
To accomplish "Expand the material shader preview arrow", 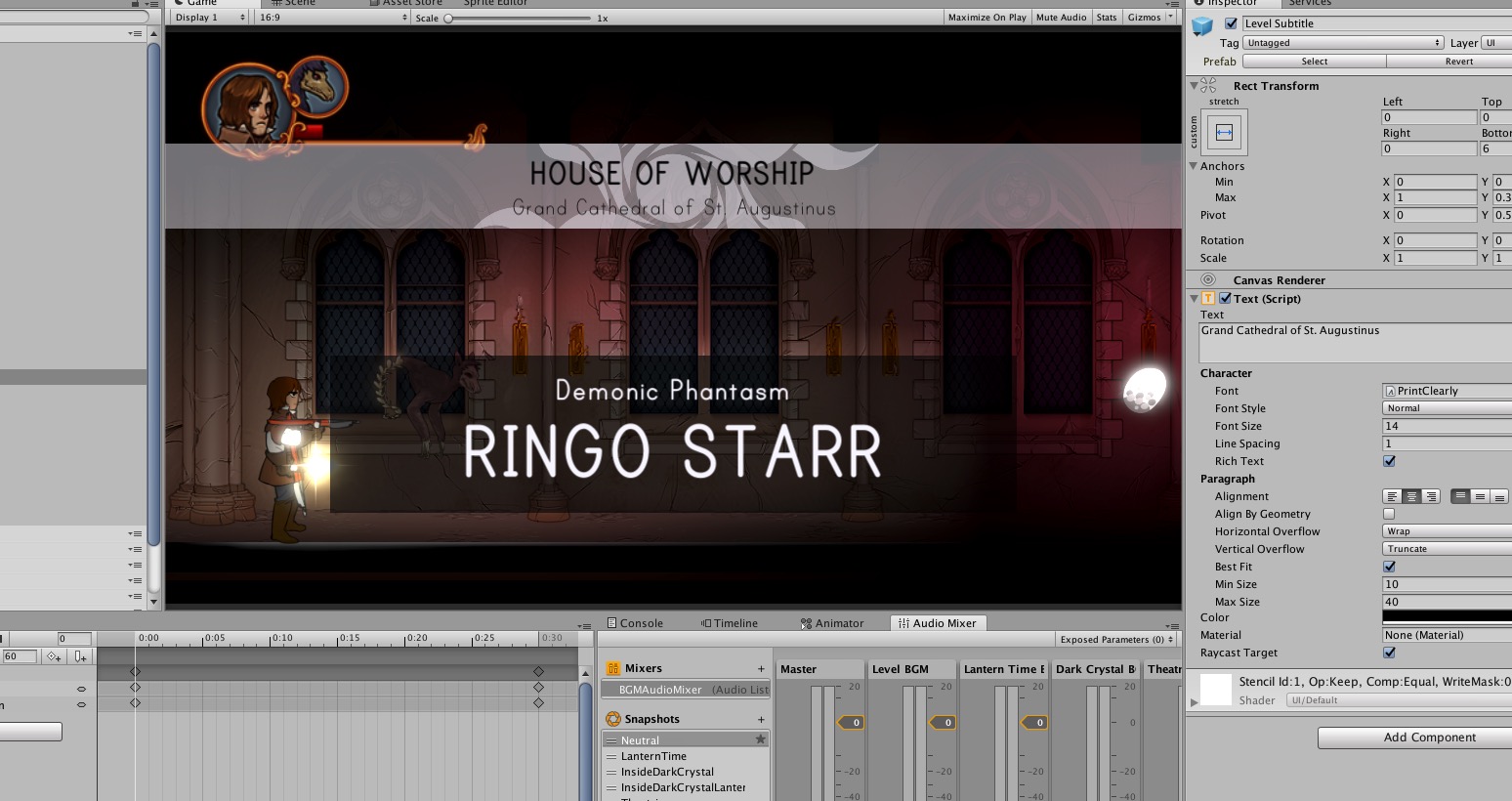I will coord(1194,701).
